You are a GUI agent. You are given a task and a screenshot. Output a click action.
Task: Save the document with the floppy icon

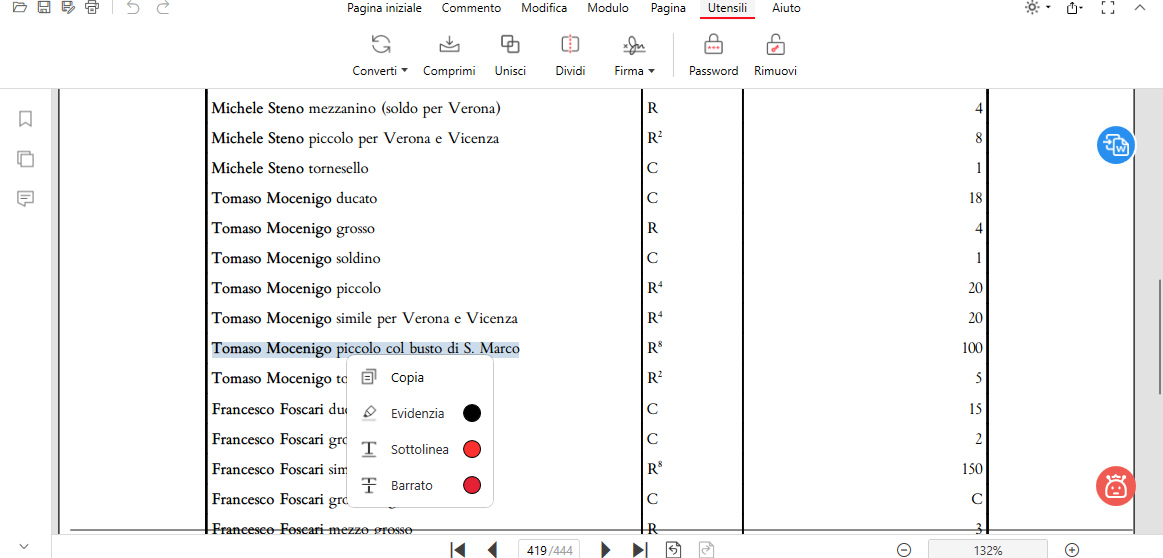click(44, 8)
